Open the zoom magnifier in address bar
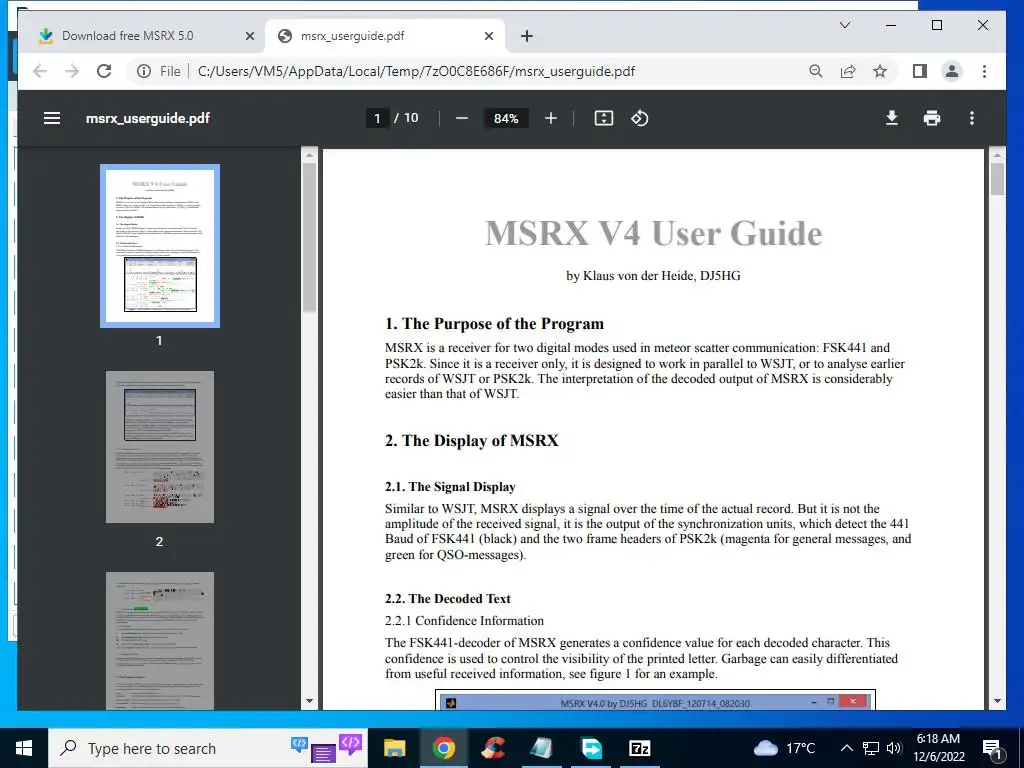1024x768 pixels. tap(816, 71)
